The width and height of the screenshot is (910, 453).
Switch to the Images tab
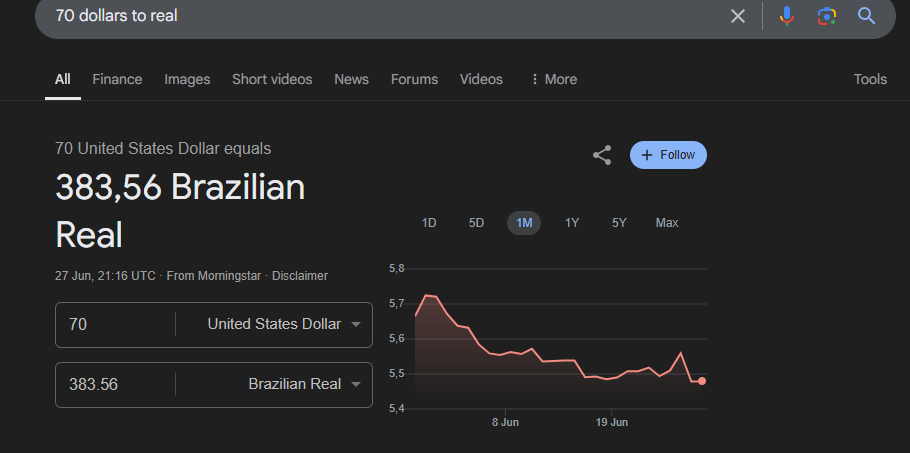[x=187, y=79]
